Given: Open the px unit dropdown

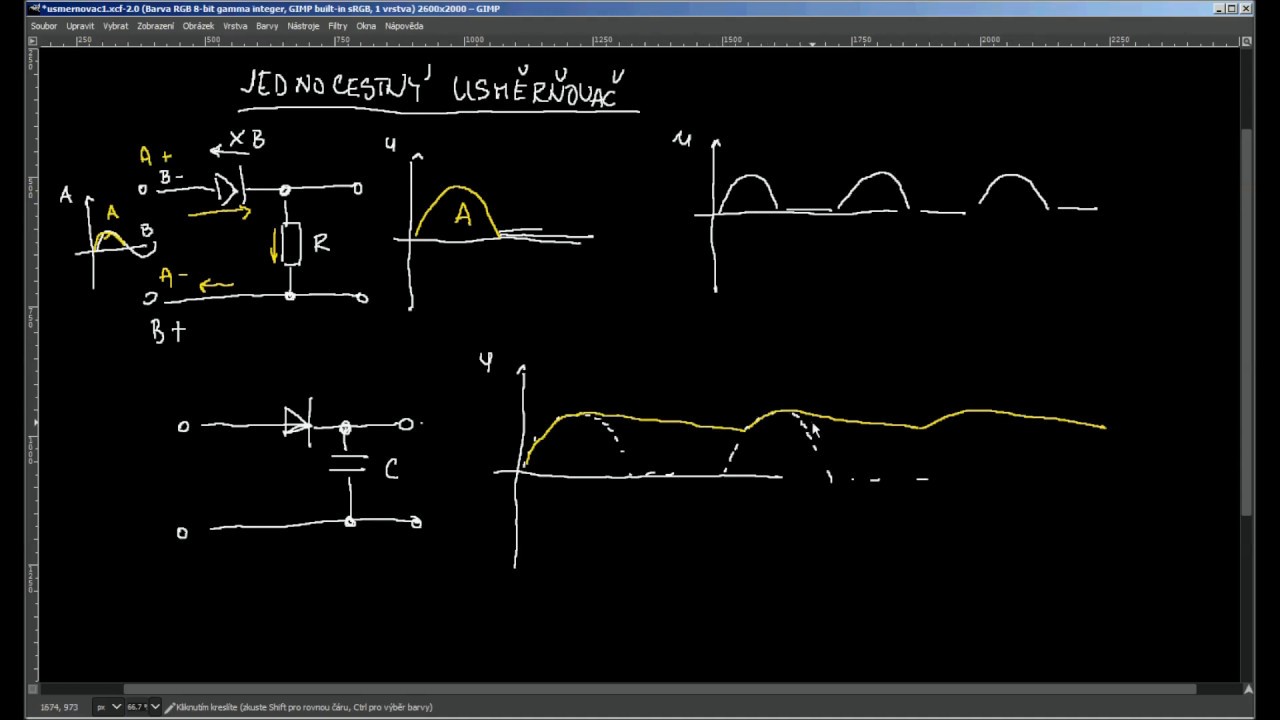Looking at the screenshot, I should tap(107, 707).
